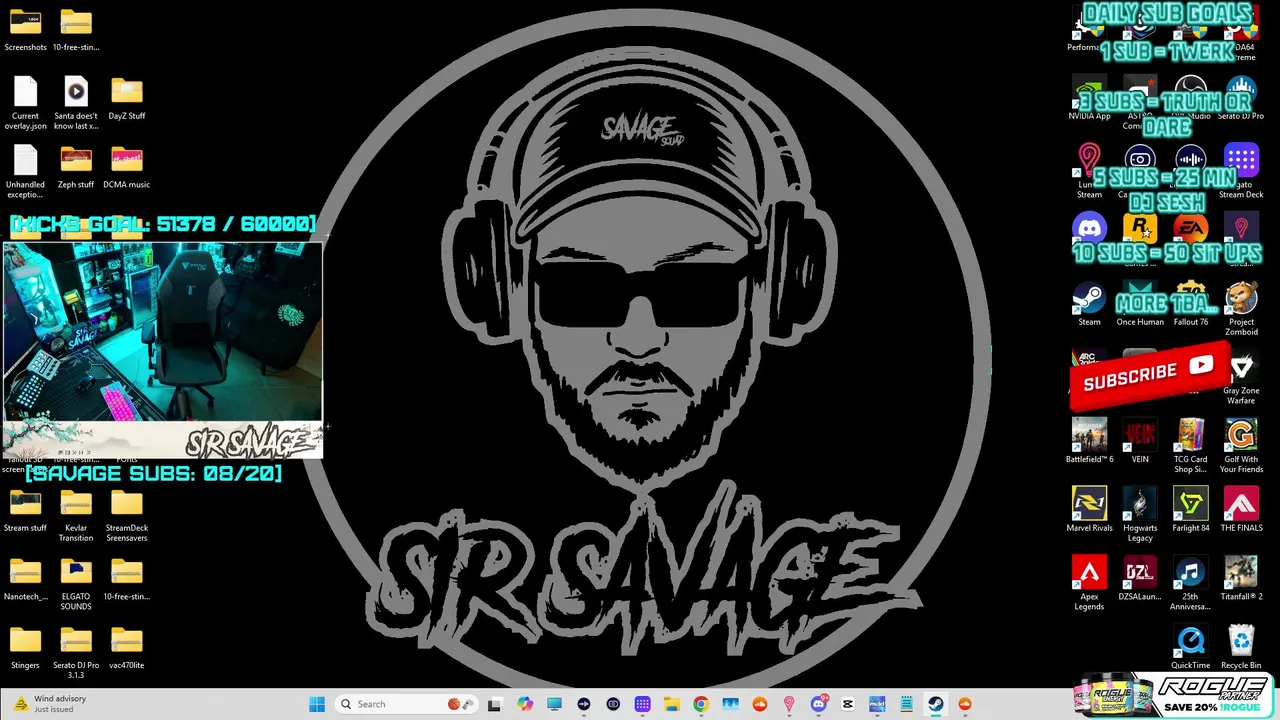
Task: Open the Windows Start menu
Action: (316, 704)
